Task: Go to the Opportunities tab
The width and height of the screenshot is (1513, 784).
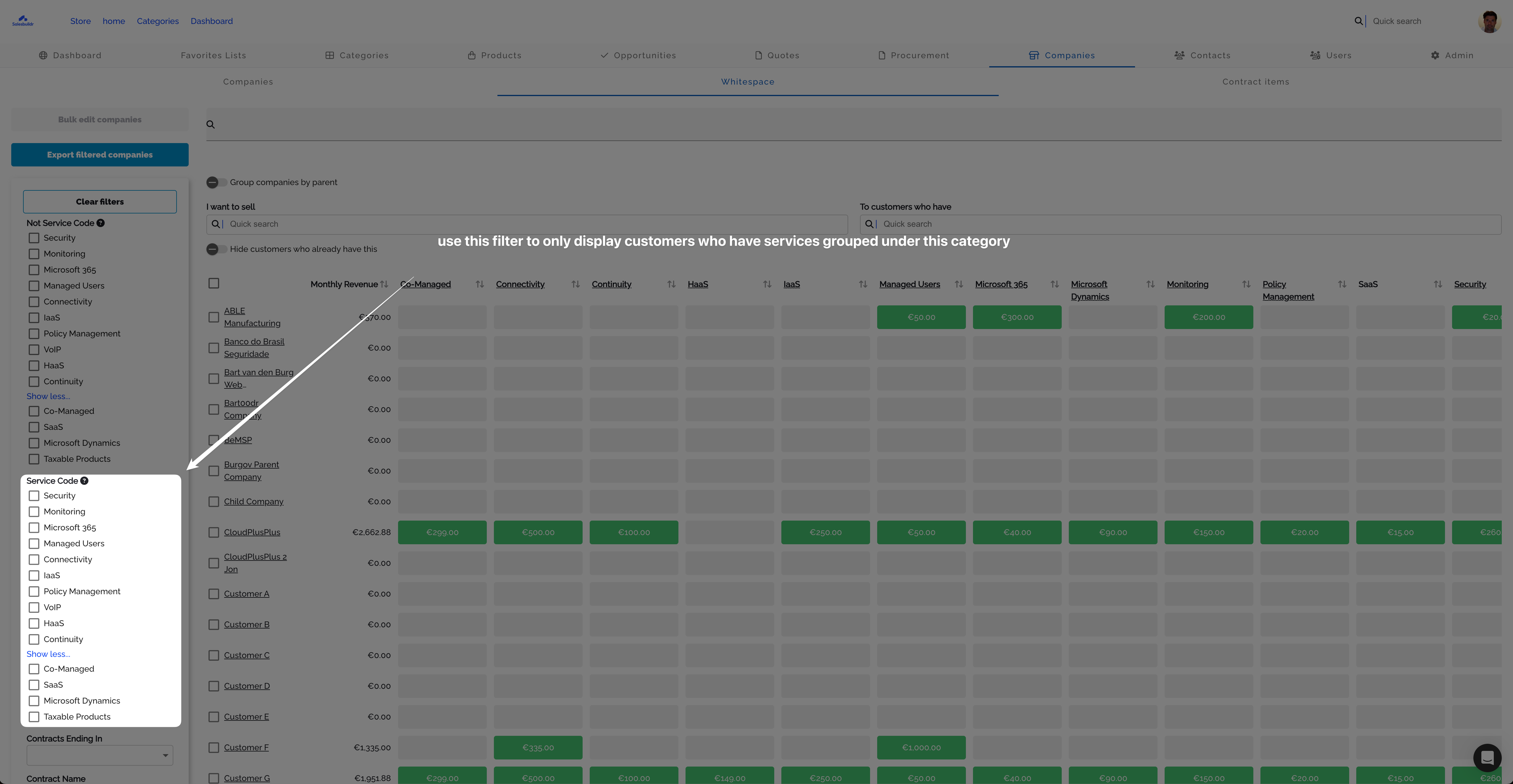Action: 639,55
